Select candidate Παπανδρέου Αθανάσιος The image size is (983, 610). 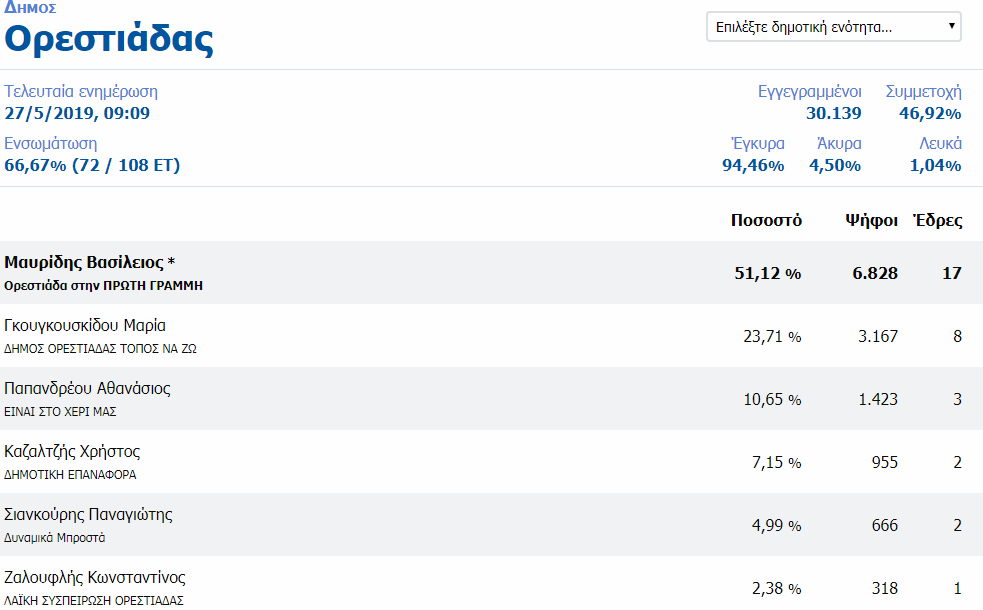click(x=87, y=389)
